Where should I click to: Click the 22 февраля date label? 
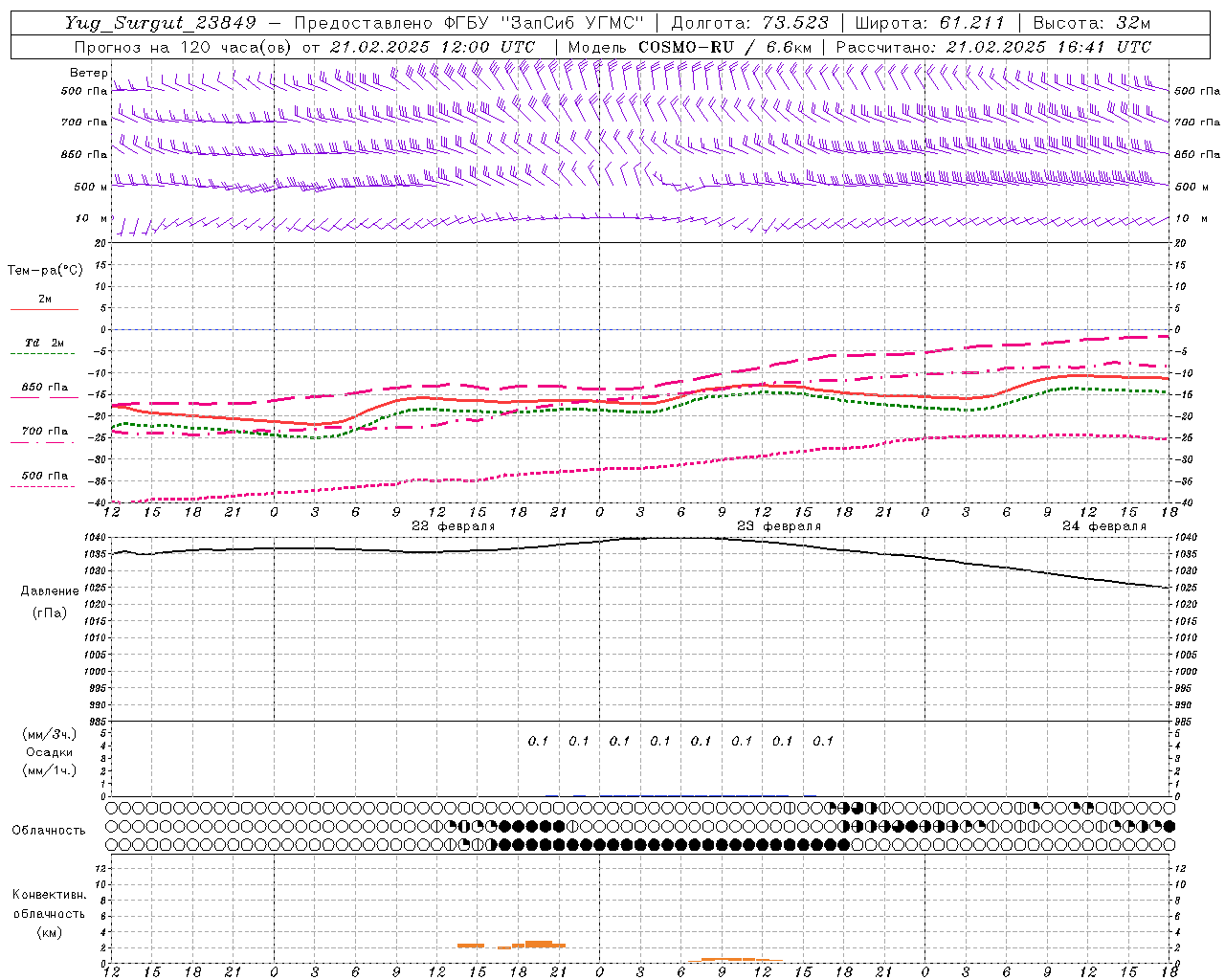click(454, 526)
